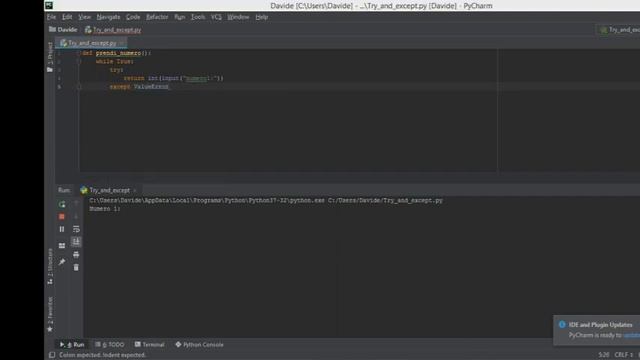Pause the program output
640x360 pixels.
pos(62,229)
